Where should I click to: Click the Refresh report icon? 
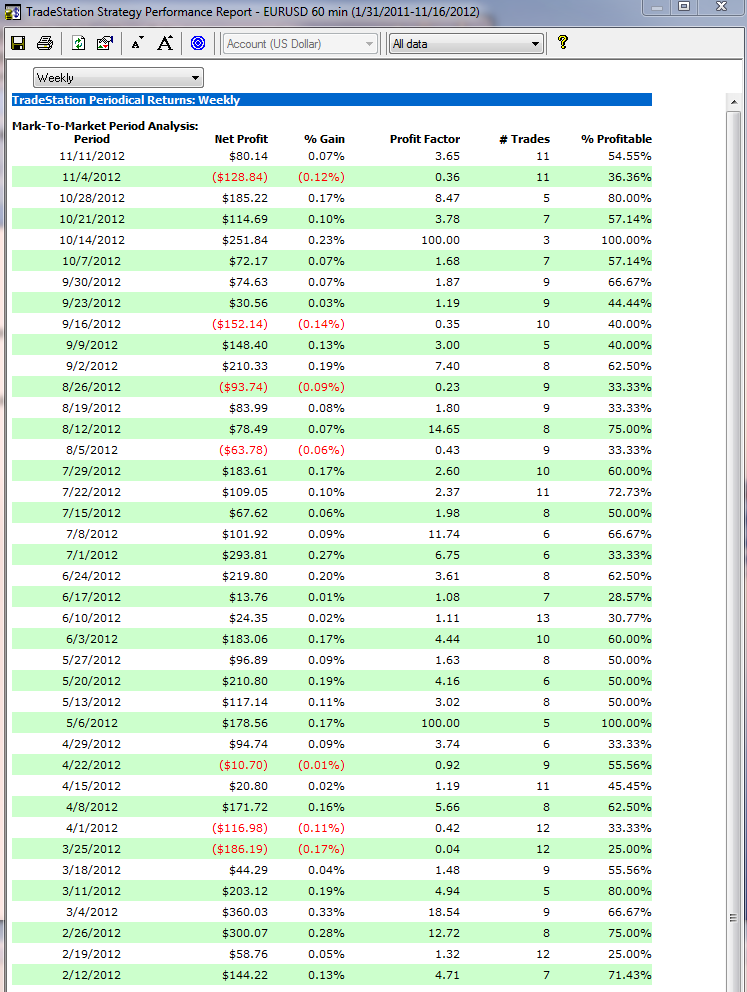[x=78, y=43]
